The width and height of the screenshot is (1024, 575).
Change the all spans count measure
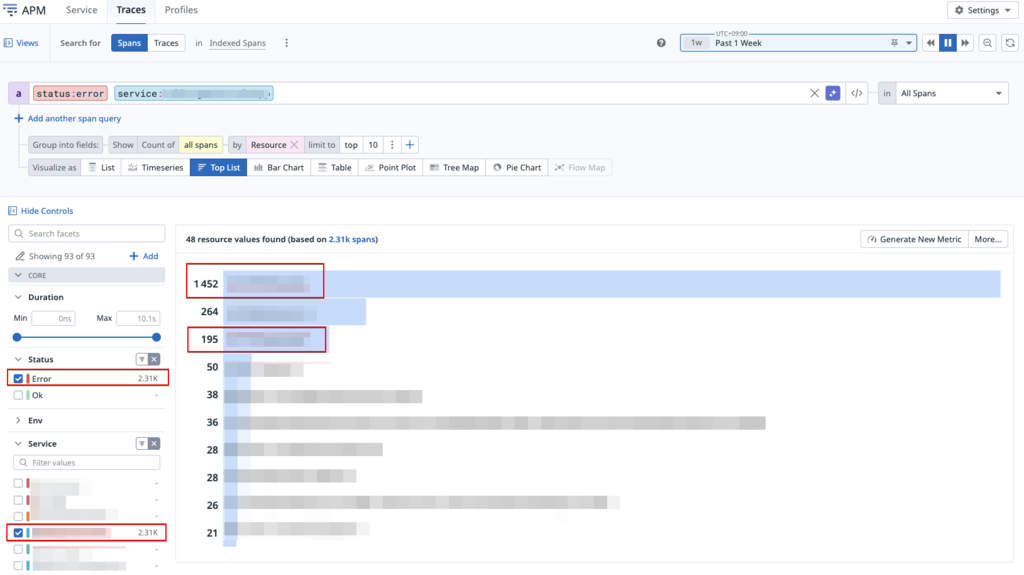[x=200, y=145]
